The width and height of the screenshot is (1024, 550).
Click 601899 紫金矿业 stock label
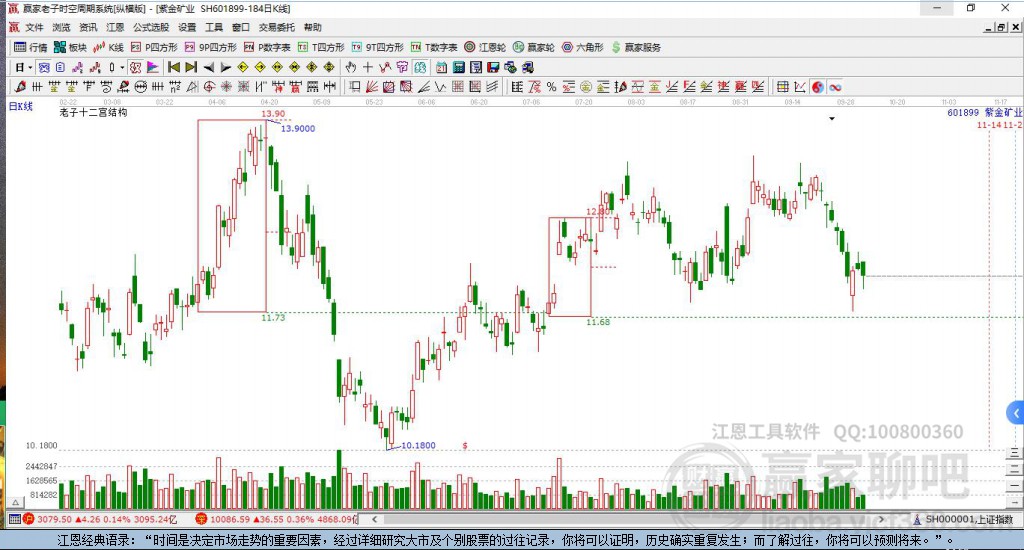[x=985, y=112]
